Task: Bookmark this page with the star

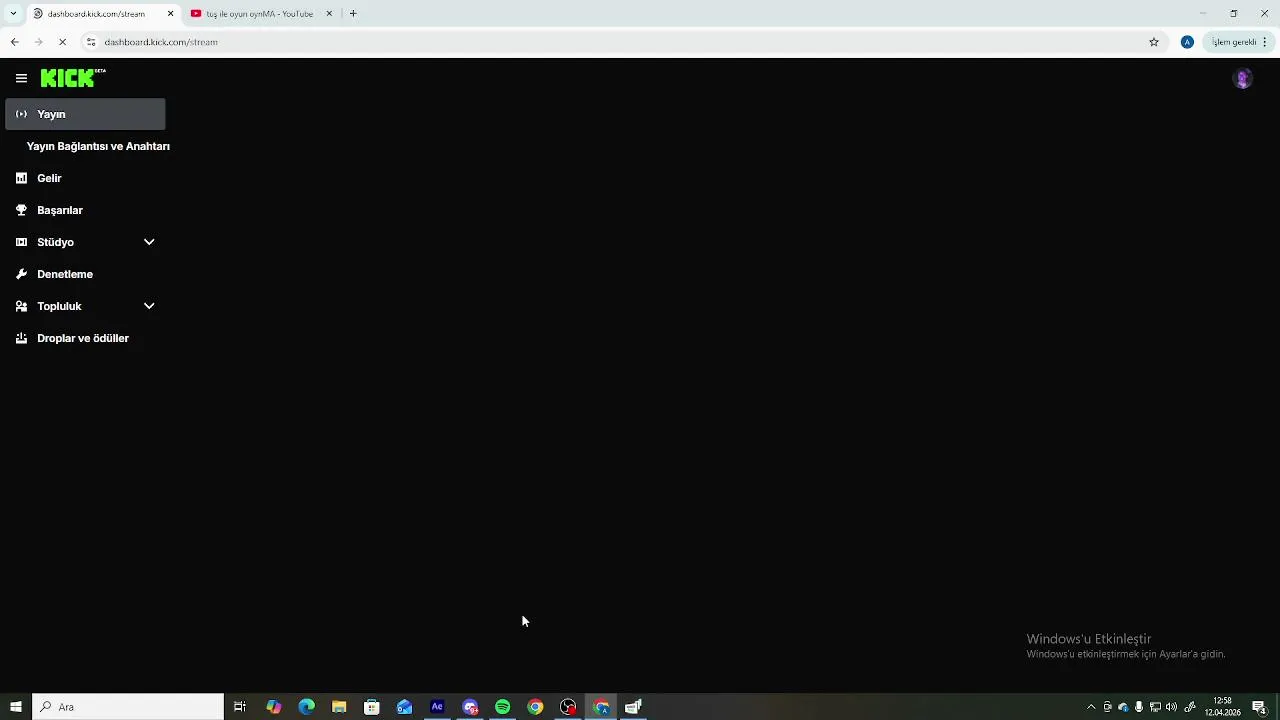Action: coord(1154,42)
